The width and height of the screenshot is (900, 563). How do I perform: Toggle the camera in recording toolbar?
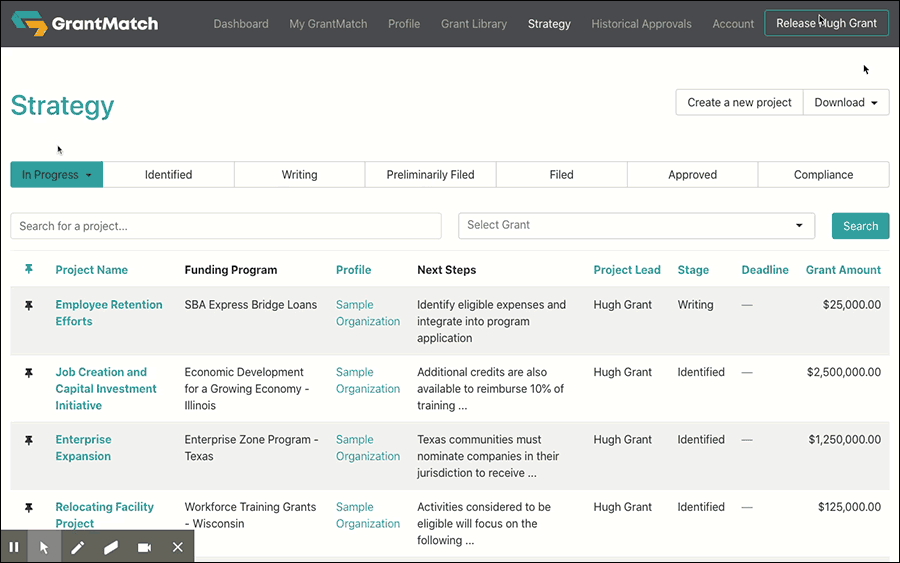tap(144, 547)
